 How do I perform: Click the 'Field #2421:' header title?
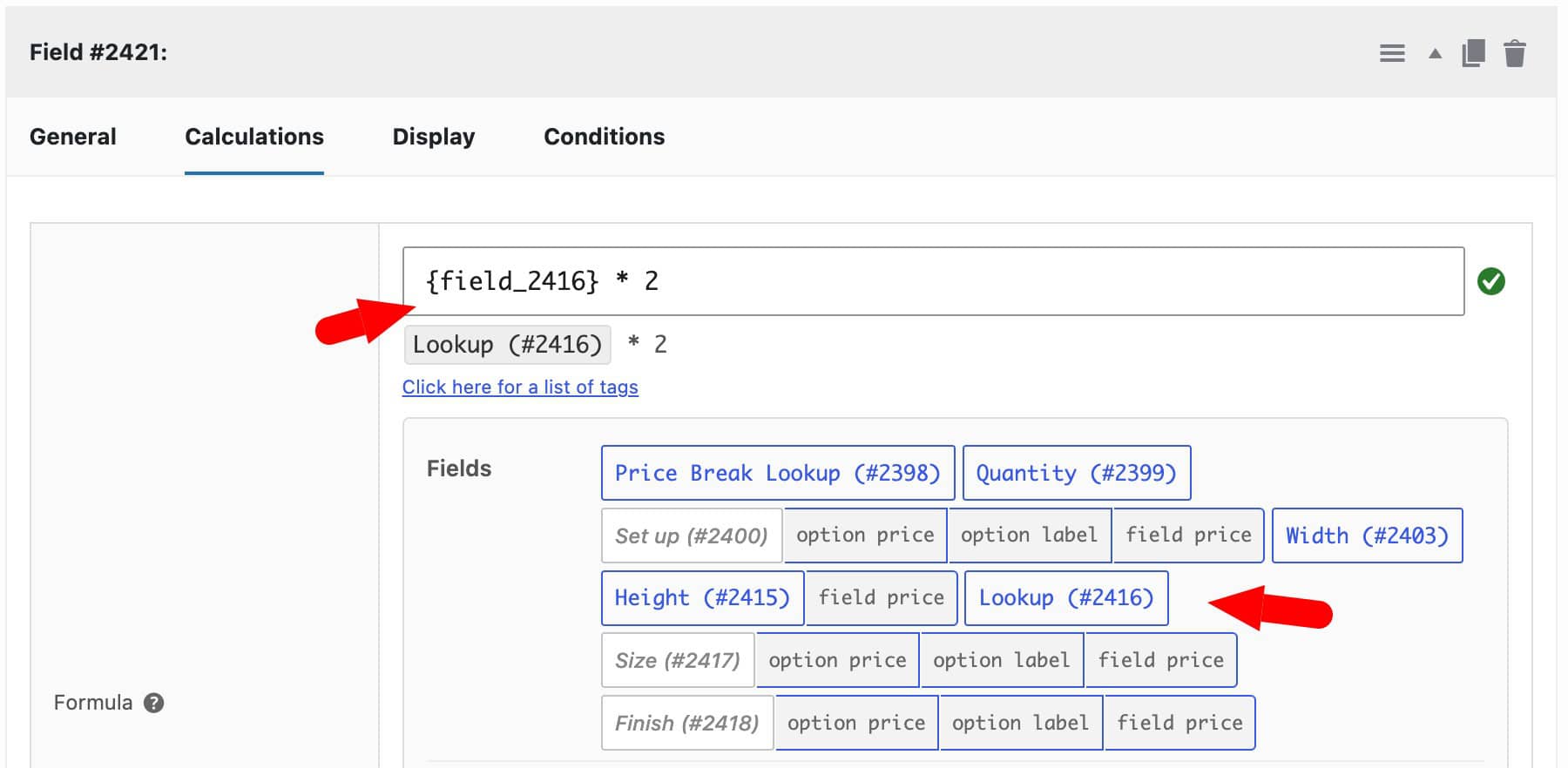[x=98, y=52]
